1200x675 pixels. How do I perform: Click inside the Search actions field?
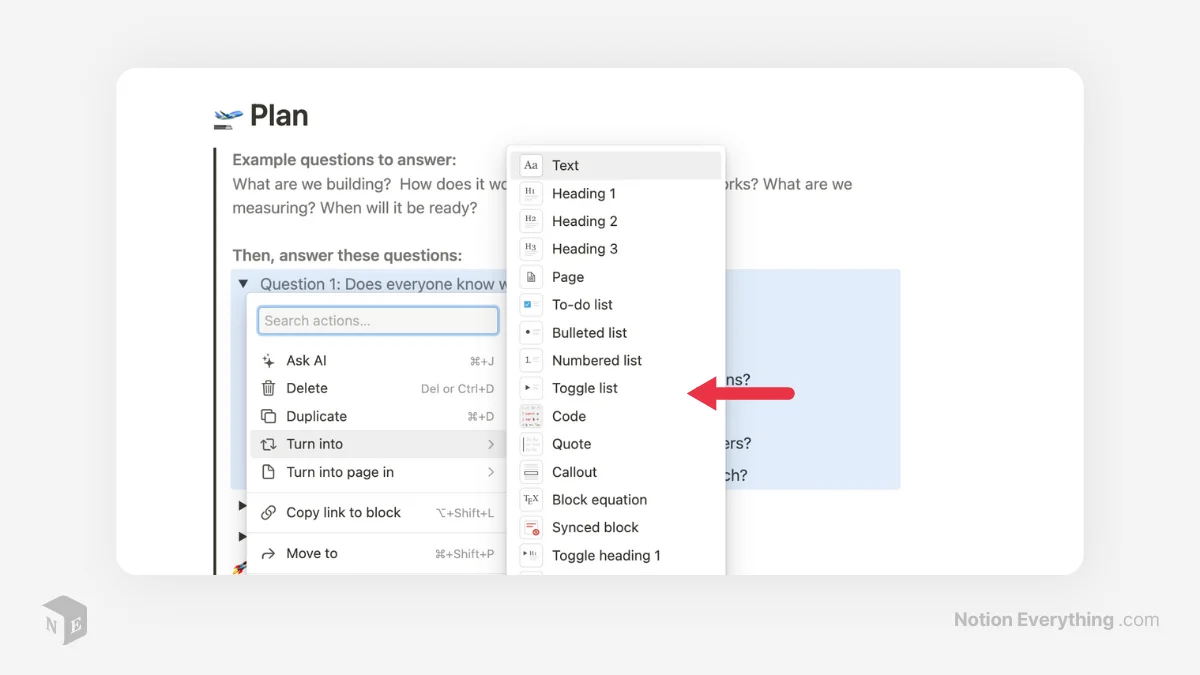click(x=377, y=320)
